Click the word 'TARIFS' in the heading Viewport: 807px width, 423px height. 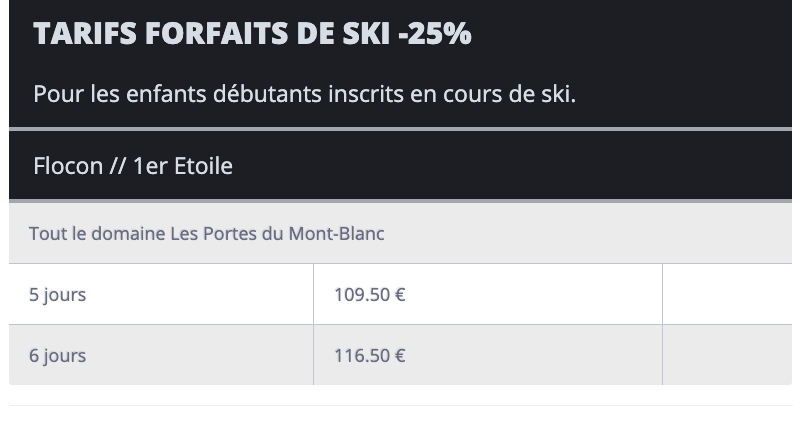[85, 33]
